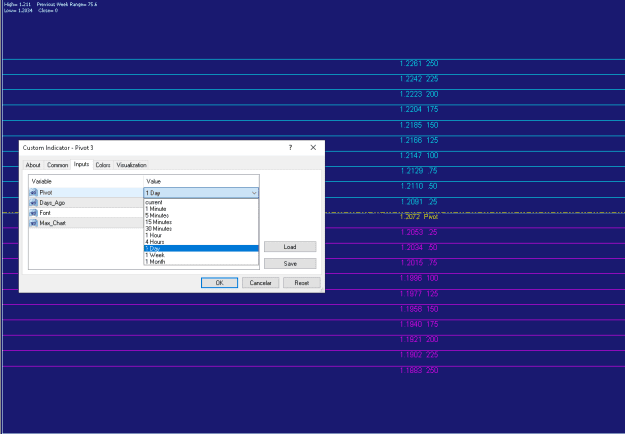Choose '1 Hour' from the timeframe list
The height and width of the screenshot is (434, 625).
coord(201,235)
